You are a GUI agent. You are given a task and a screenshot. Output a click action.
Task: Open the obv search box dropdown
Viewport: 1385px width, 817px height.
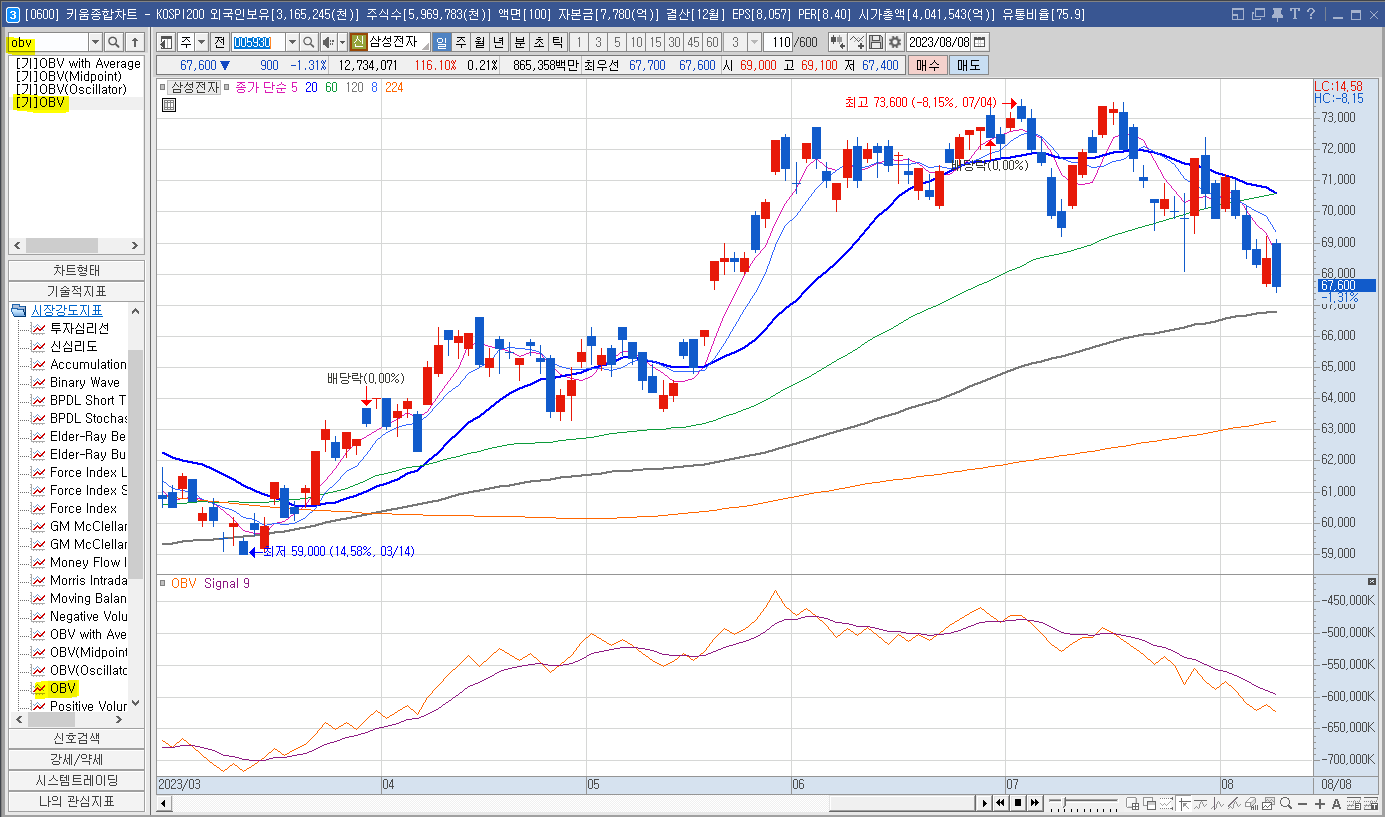pyautogui.click(x=96, y=42)
